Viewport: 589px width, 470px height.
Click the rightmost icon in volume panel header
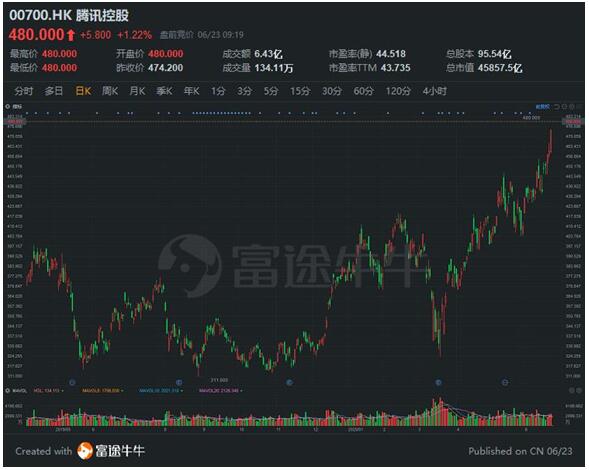coord(579,391)
